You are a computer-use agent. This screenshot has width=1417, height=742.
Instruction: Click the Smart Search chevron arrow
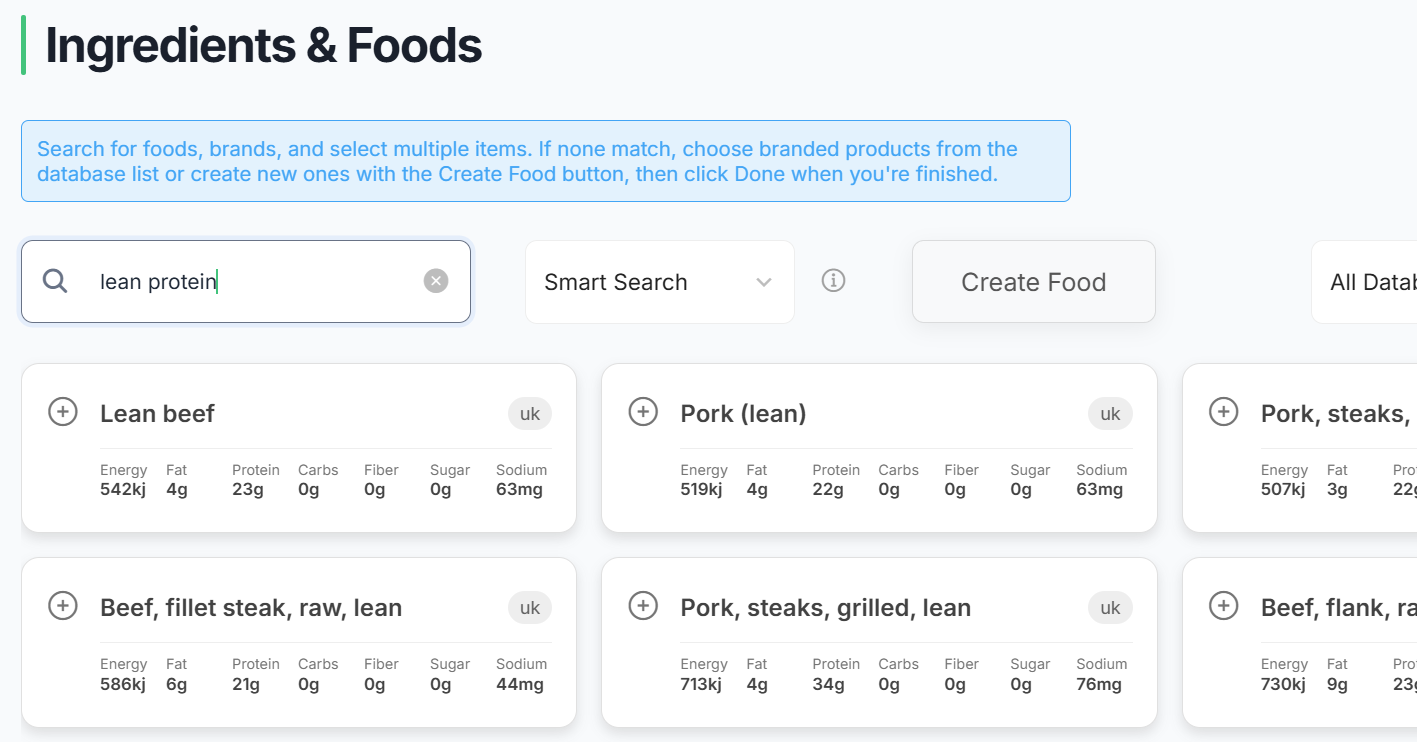click(x=764, y=282)
